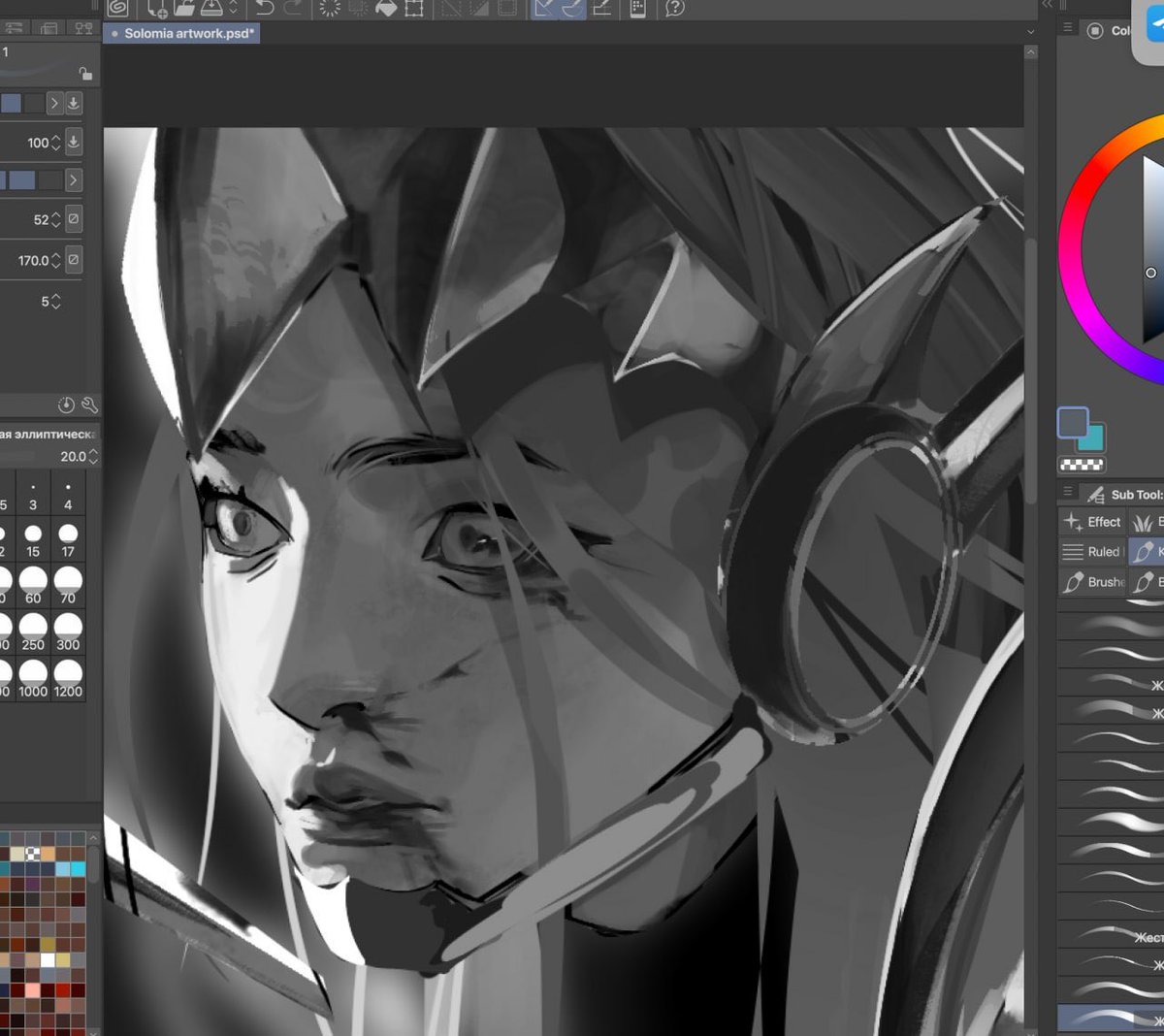This screenshot has width=1164, height=1036.
Task: Open sub tool detail wrench icon
Action: (89, 405)
